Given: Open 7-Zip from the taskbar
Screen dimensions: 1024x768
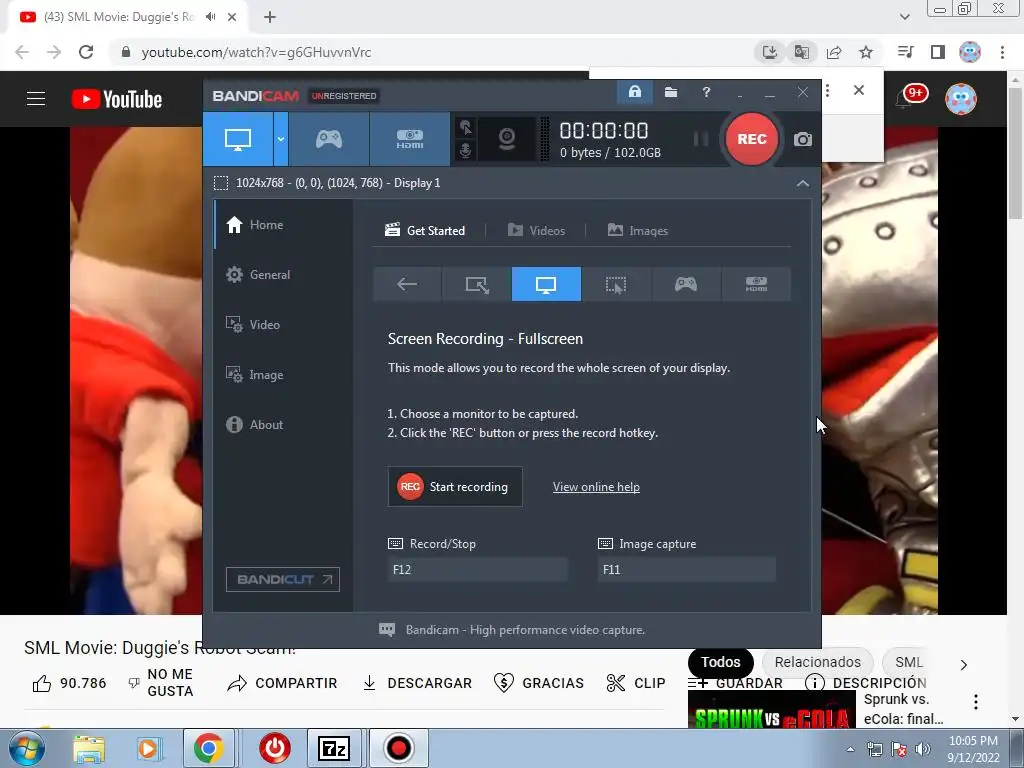Looking at the screenshot, I should pos(334,748).
